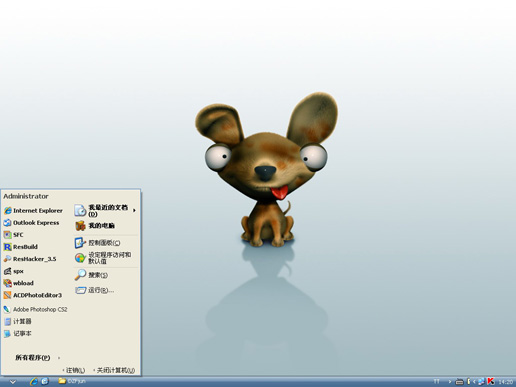The height and width of the screenshot is (387, 516).
Task: Expand 我最近的文档 submenu arrow
Action: [x=134, y=210]
